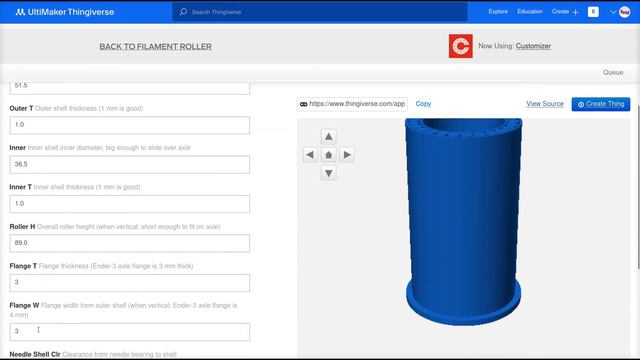Edit the Outer T value field

point(129,125)
